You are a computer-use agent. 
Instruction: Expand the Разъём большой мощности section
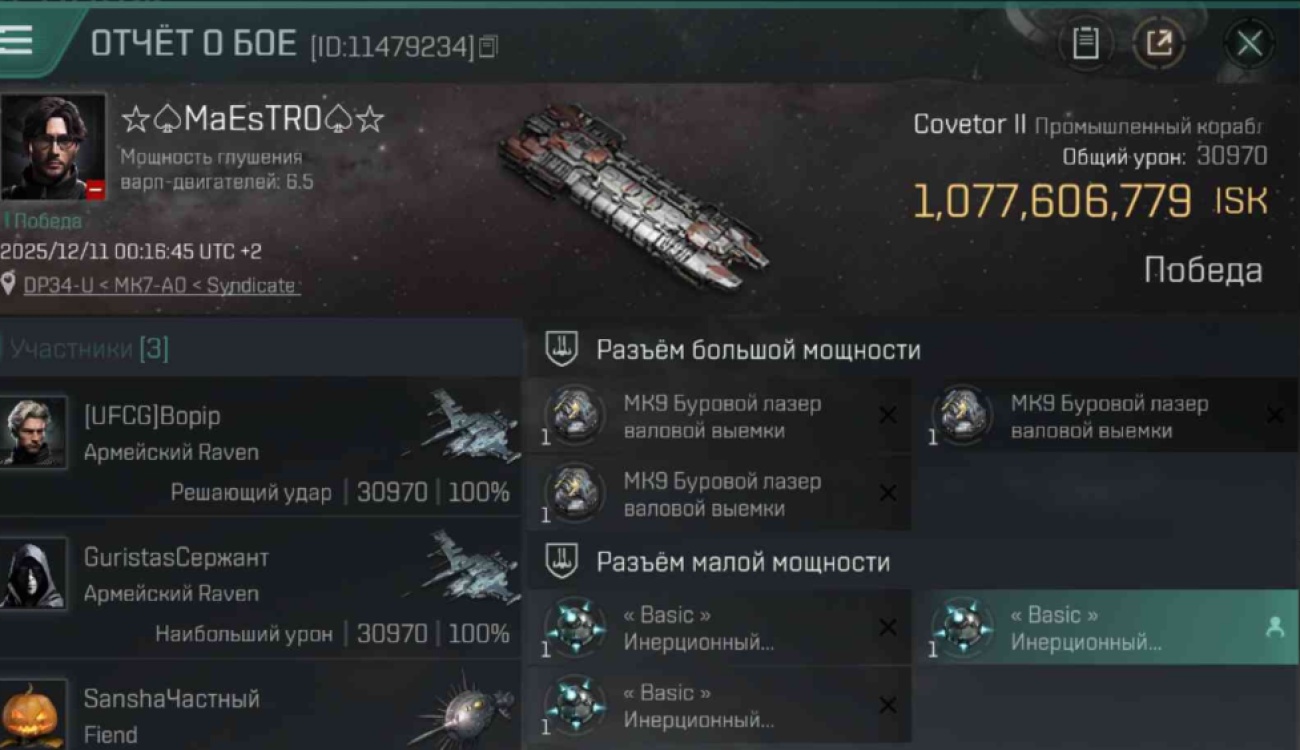[x=733, y=350]
